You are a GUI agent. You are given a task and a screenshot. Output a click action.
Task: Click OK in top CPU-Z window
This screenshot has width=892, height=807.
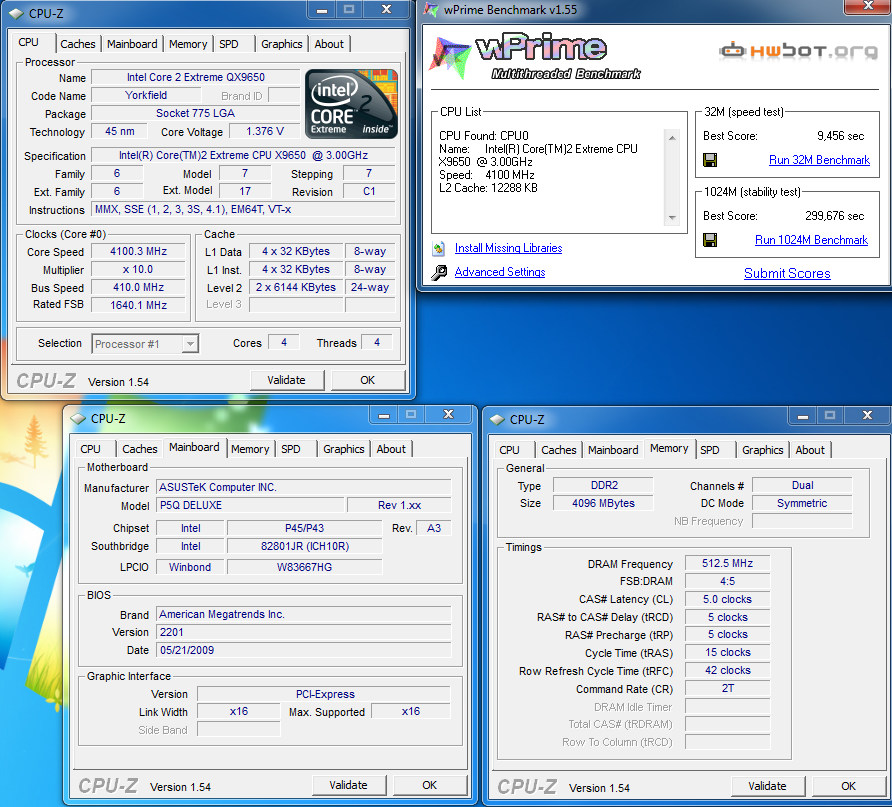367,380
